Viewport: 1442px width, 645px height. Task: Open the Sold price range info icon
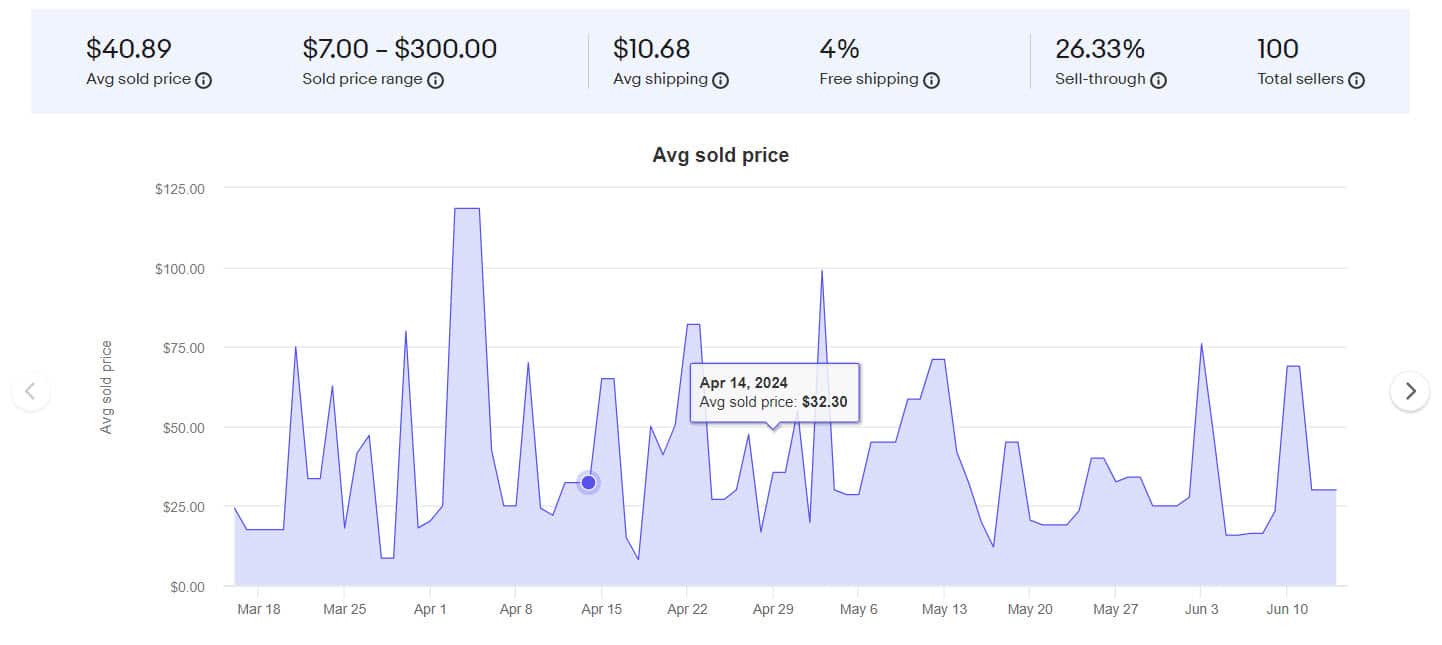point(435,80)
